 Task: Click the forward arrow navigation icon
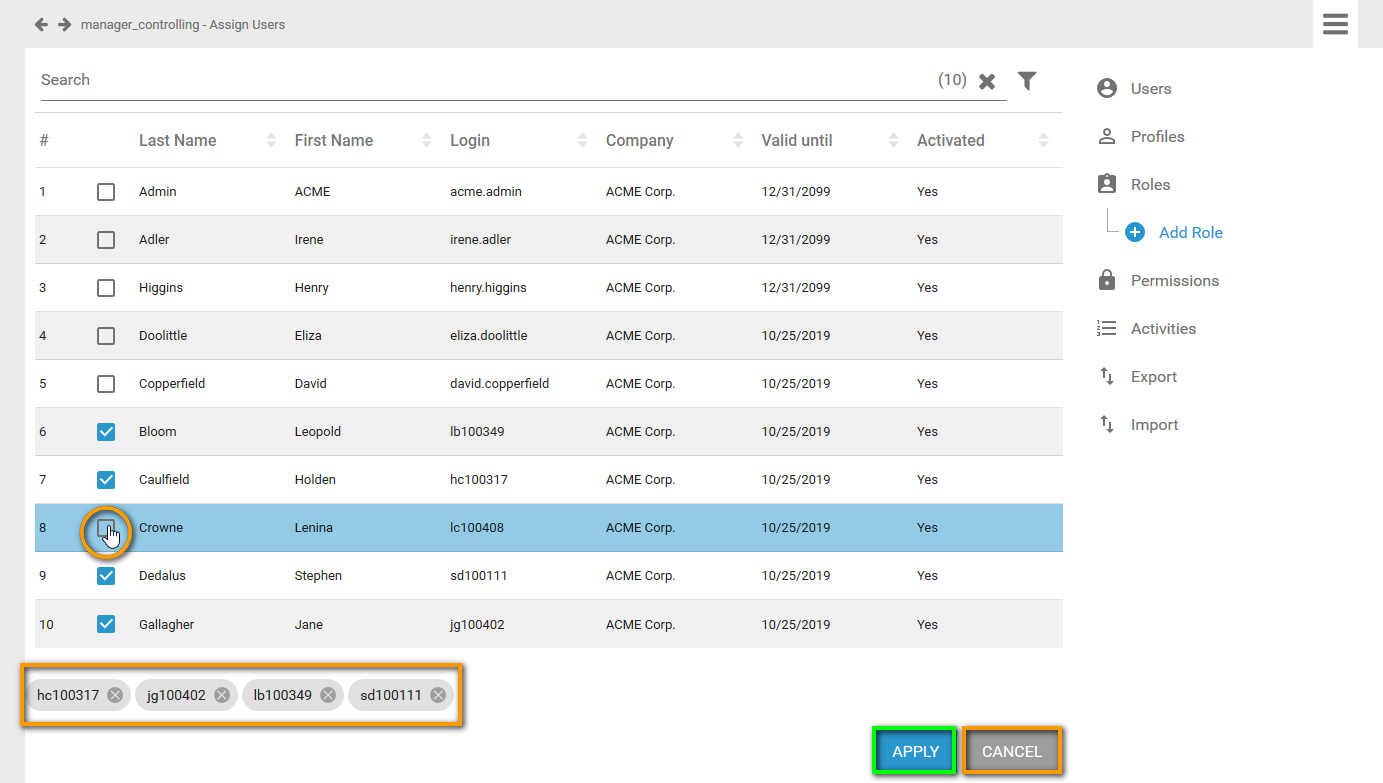64,24
